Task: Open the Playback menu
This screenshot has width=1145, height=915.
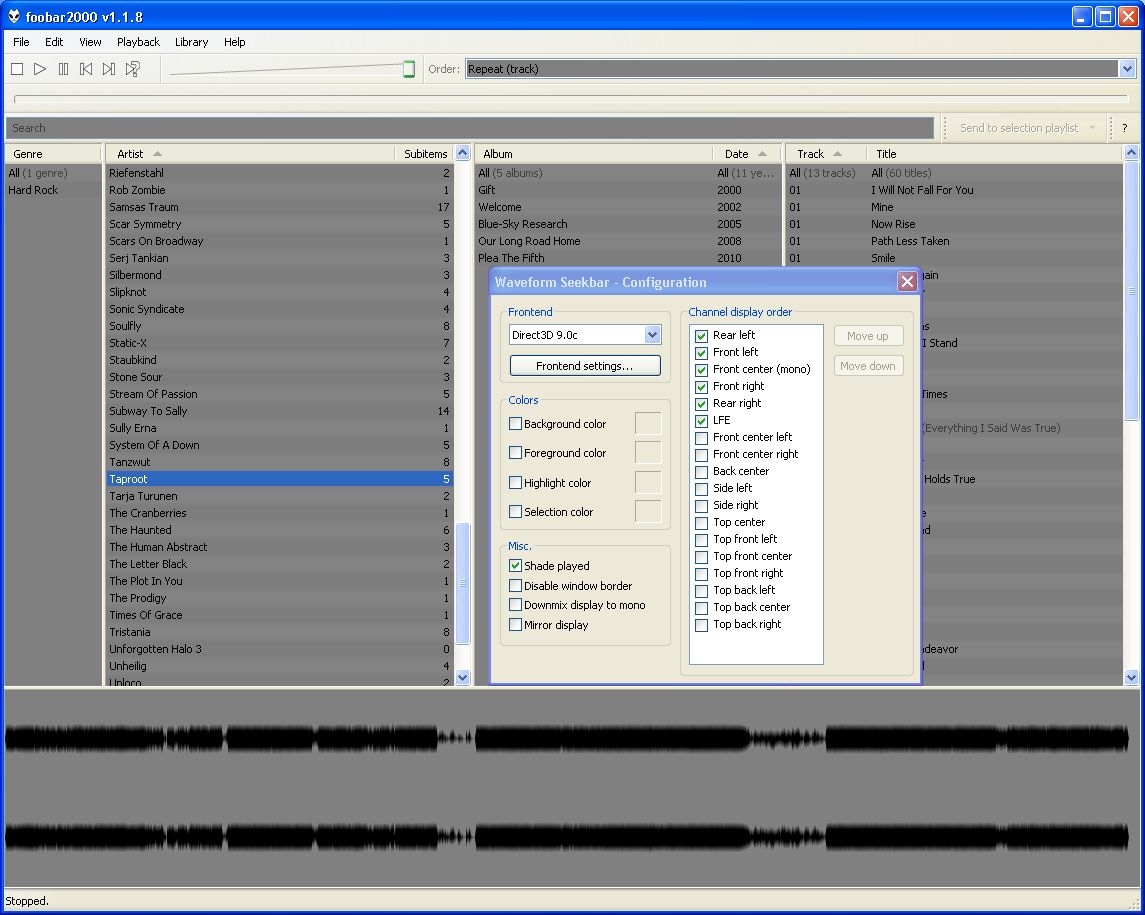Action: 139,42
